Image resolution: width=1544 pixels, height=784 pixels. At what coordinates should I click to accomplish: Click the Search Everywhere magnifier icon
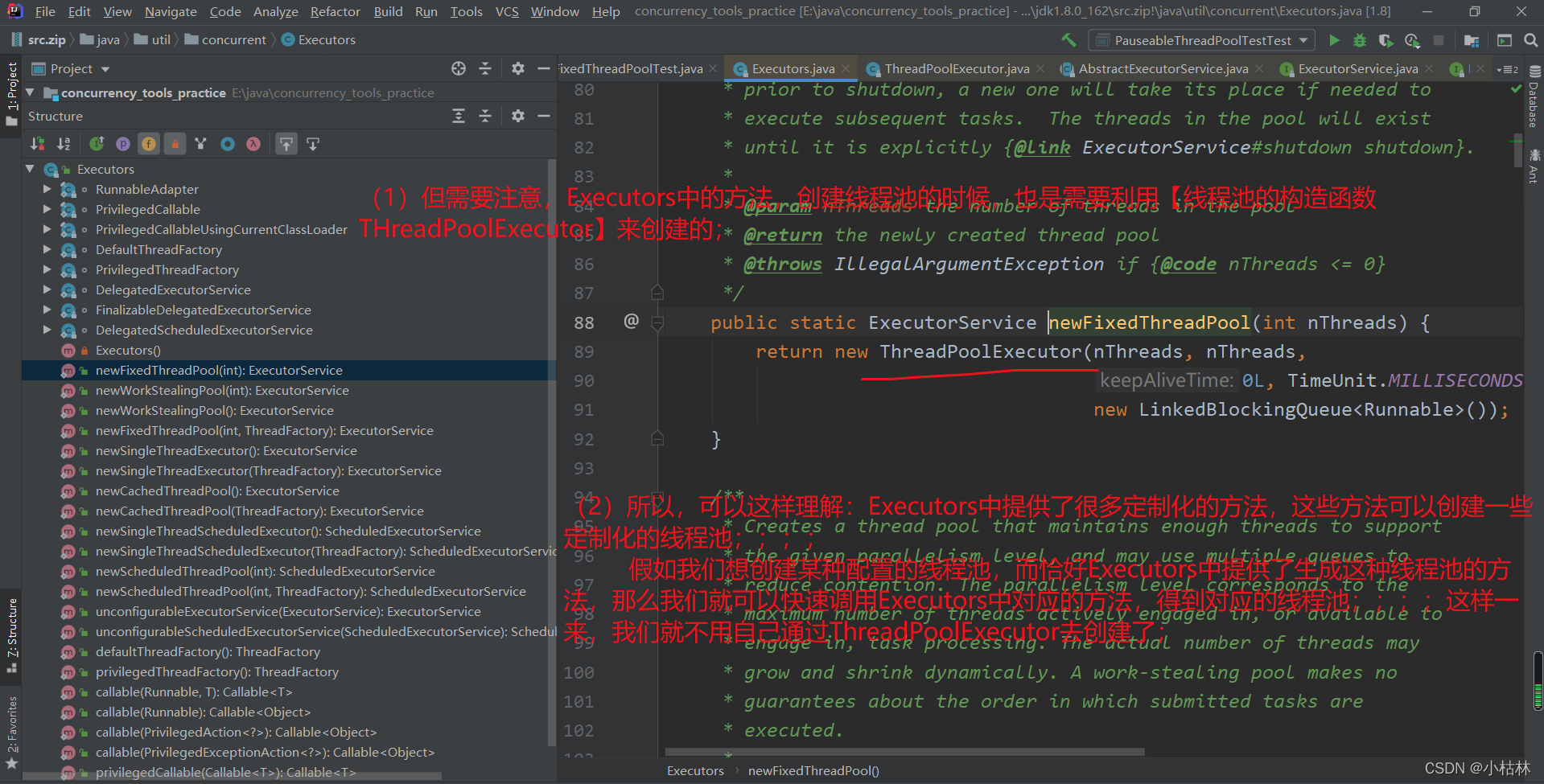(1531, 40)
